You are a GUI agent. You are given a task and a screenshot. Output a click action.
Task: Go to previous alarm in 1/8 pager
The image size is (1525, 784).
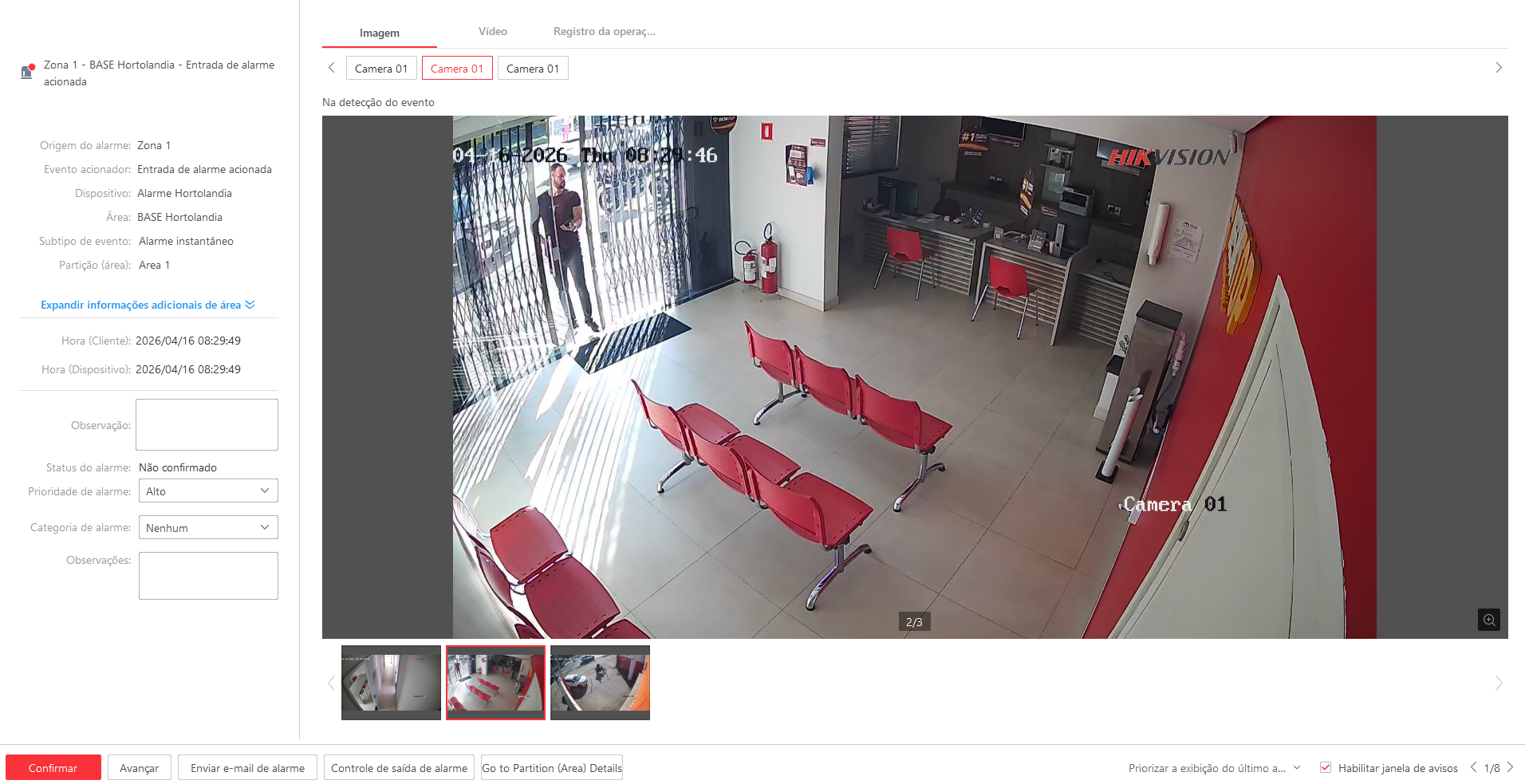pyautogui.click(x=1473, y=767)
